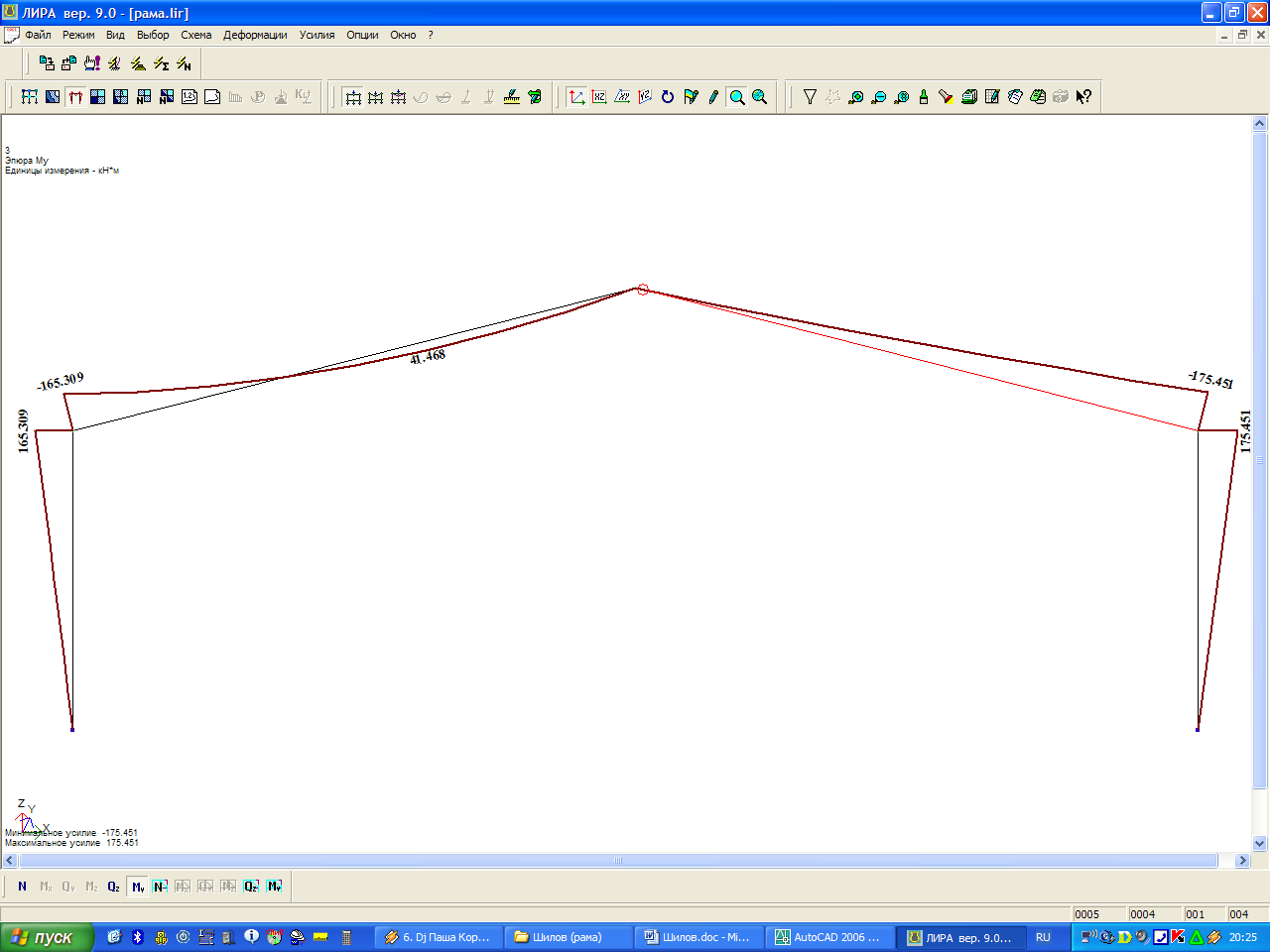Open the Окно menu
The image size is (1270, 952).
pyautogui.click(x=403, y=35)
